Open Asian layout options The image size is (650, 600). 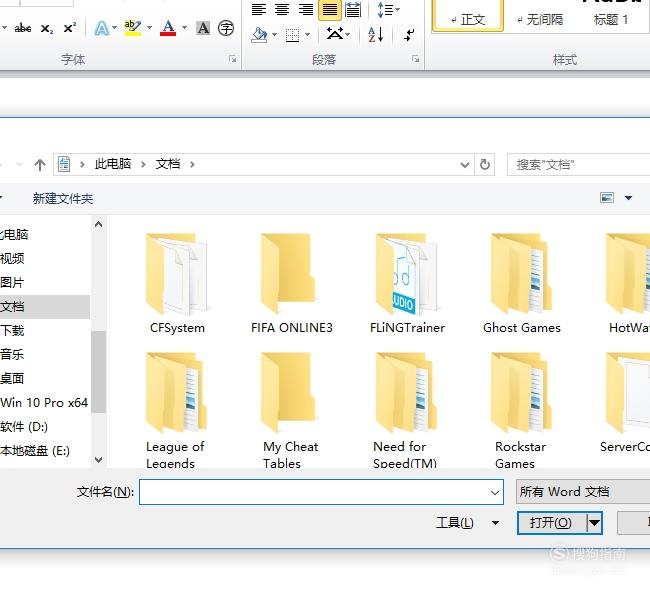pos(338,34)
